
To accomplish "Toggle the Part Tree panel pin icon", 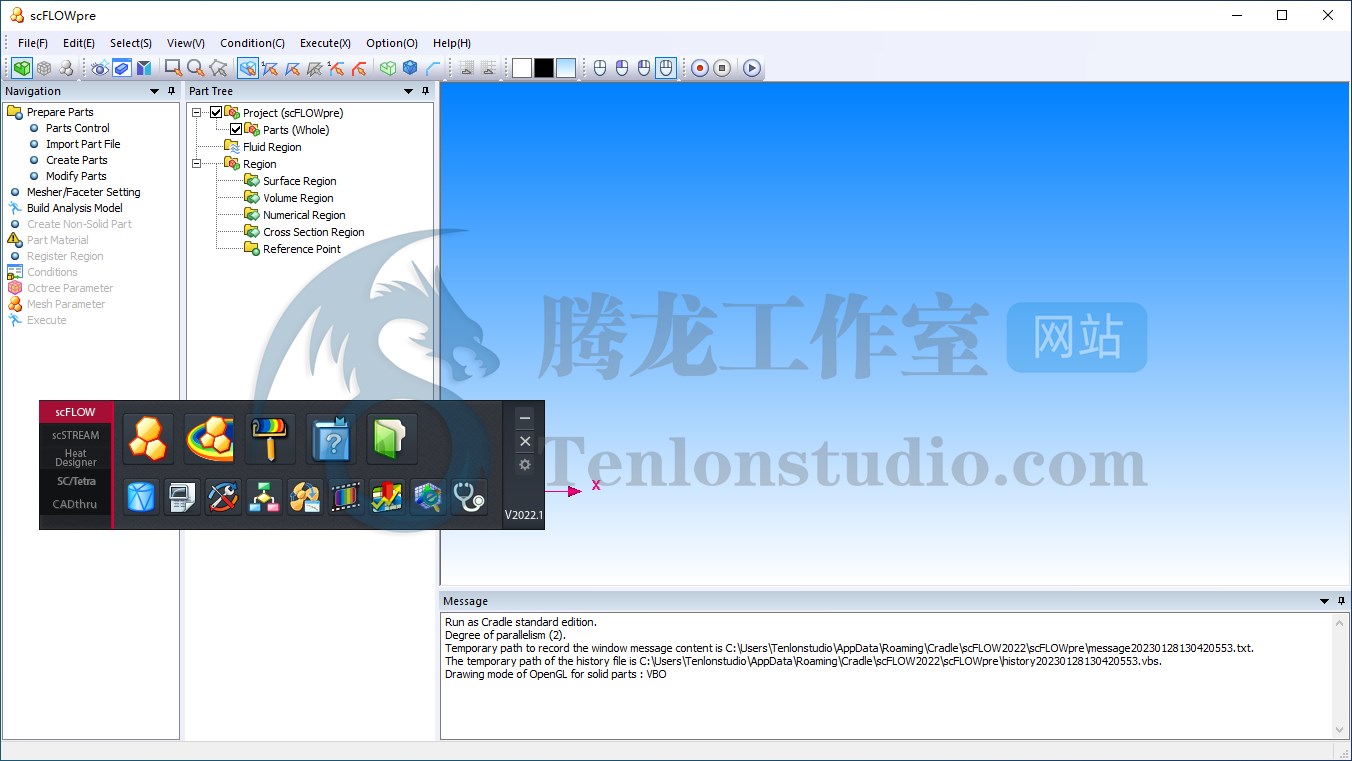I will (425, 91).
